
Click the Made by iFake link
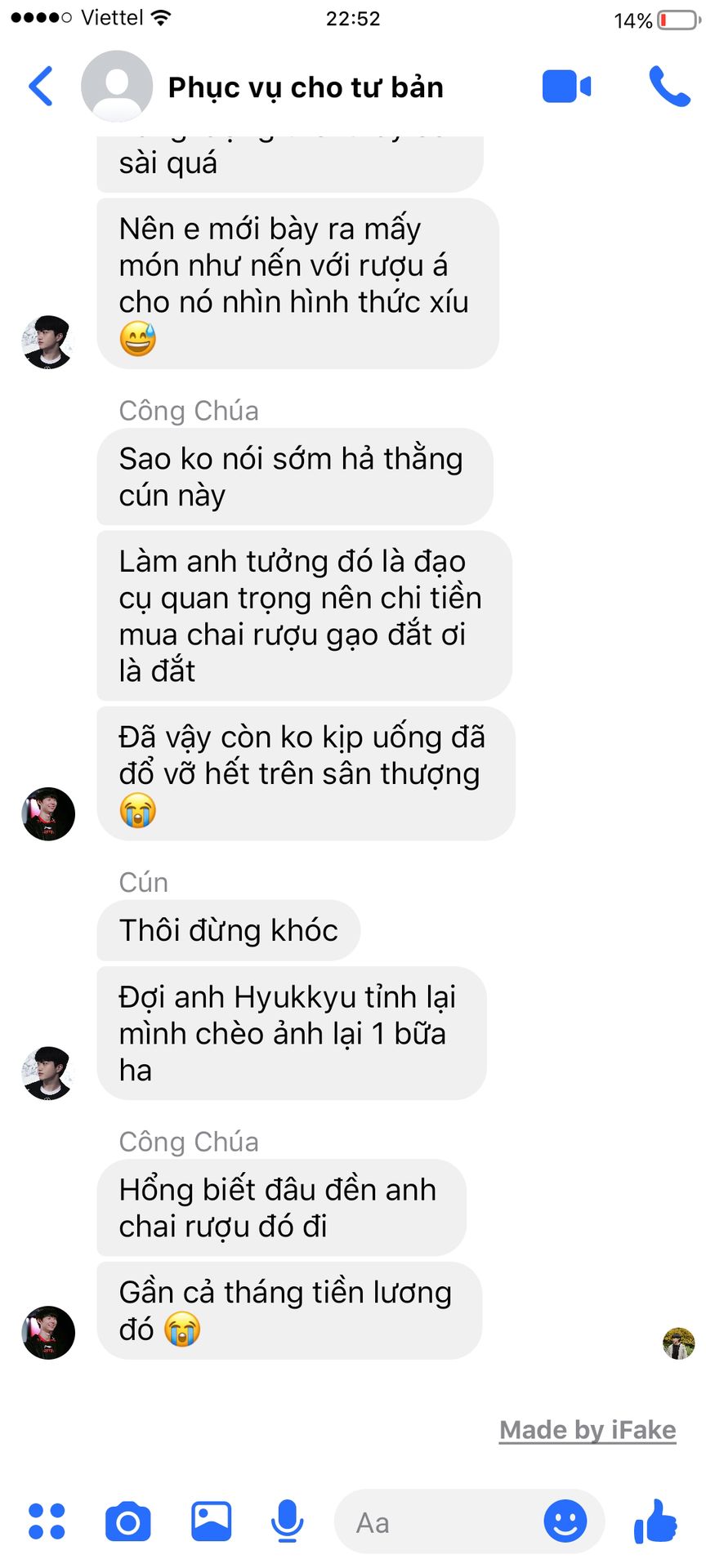[x=588, y=1430]
